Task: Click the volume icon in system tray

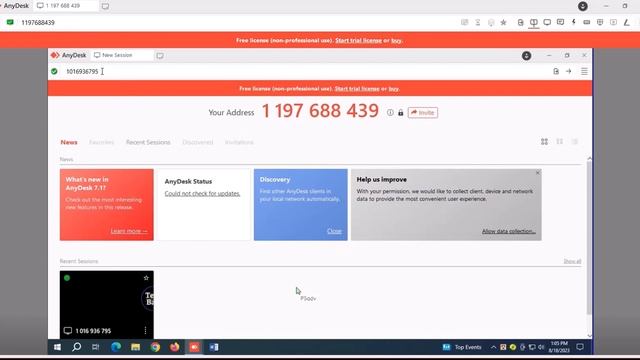Action: [541, 347]
